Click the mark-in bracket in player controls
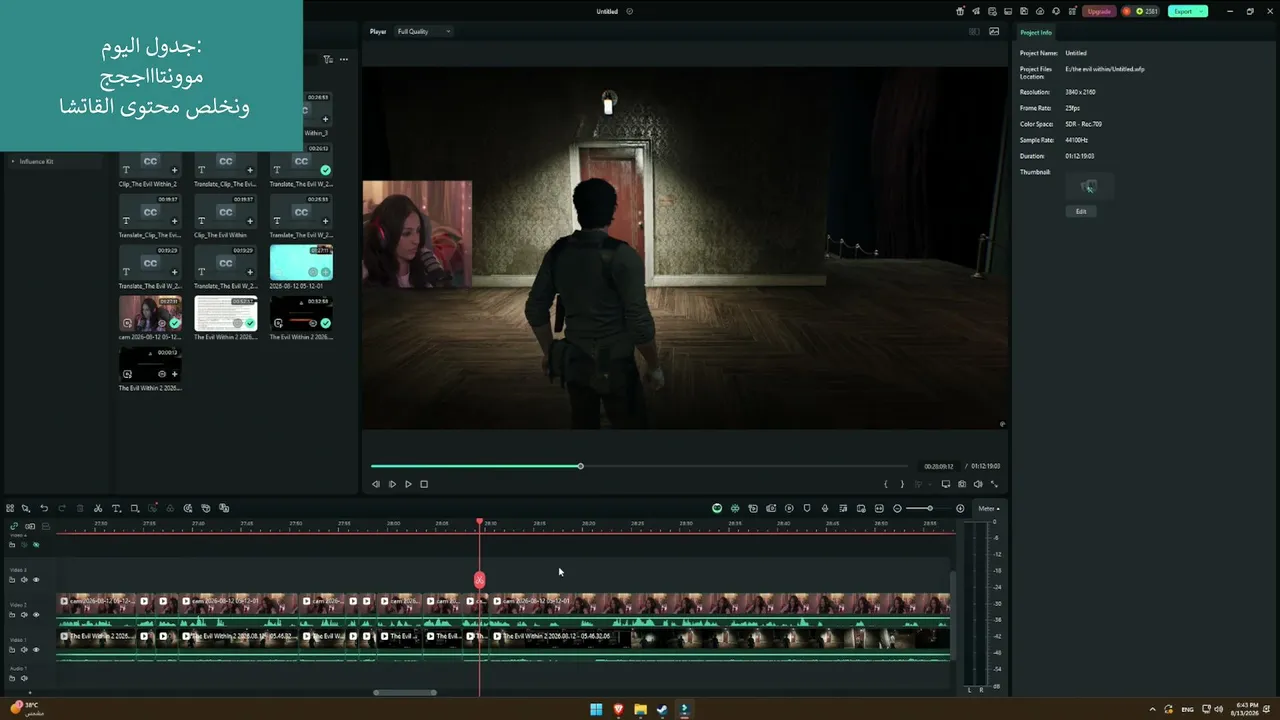Image resolution: width=1280 pixels, height=720 pixels. (885, 484)
